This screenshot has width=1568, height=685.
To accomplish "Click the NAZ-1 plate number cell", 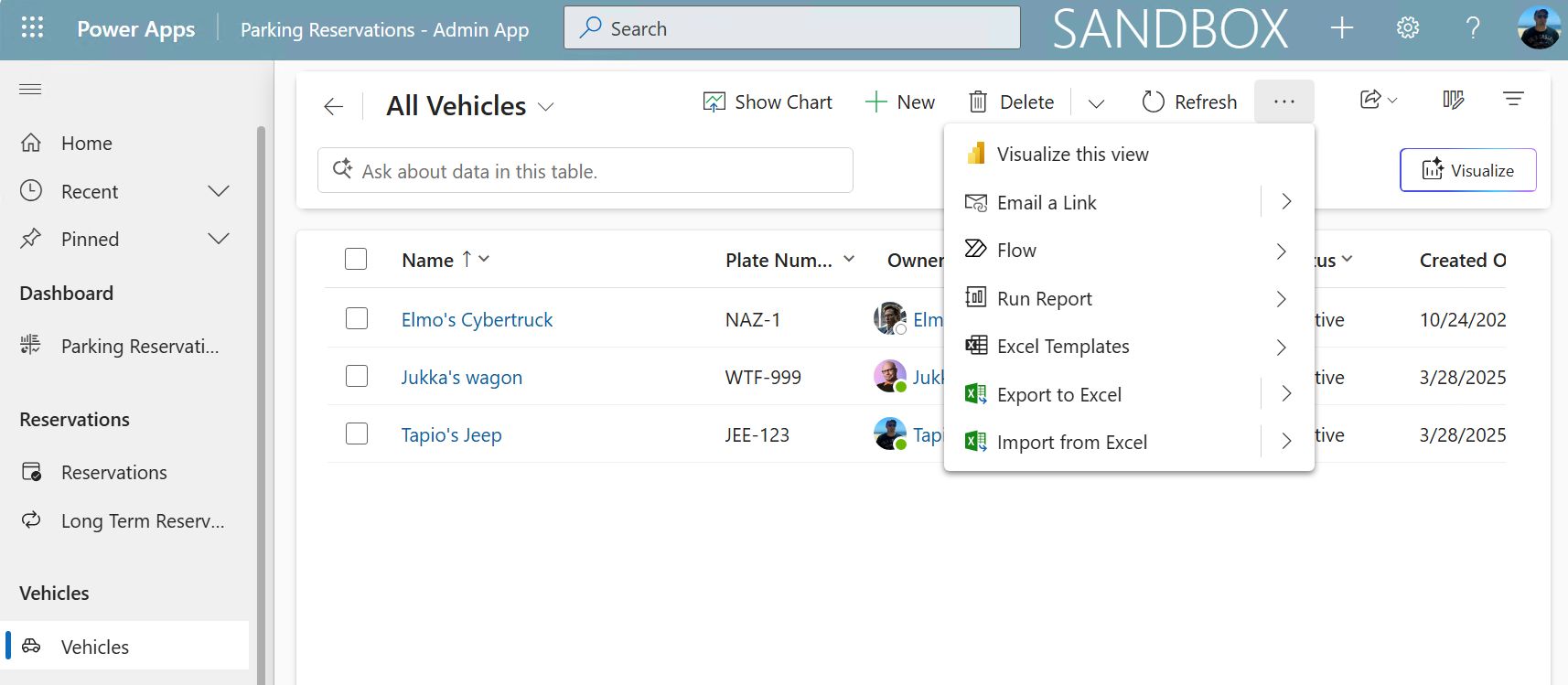I will [x=753, y=319].
